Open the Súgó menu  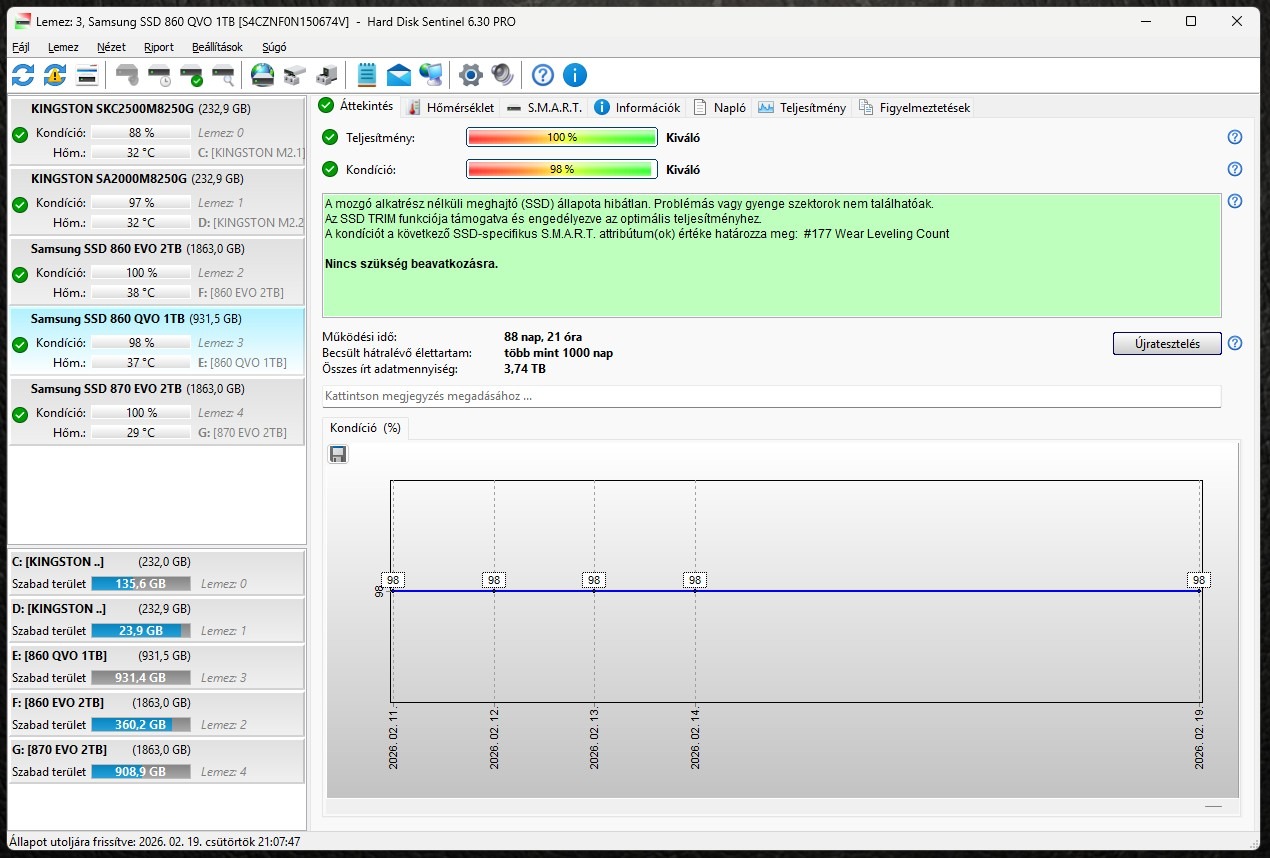tap(274, 47)
